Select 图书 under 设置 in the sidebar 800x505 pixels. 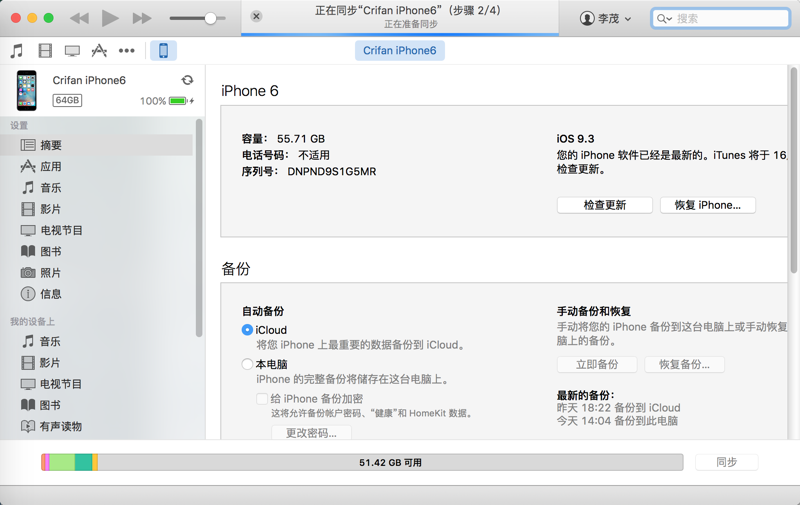96,251
